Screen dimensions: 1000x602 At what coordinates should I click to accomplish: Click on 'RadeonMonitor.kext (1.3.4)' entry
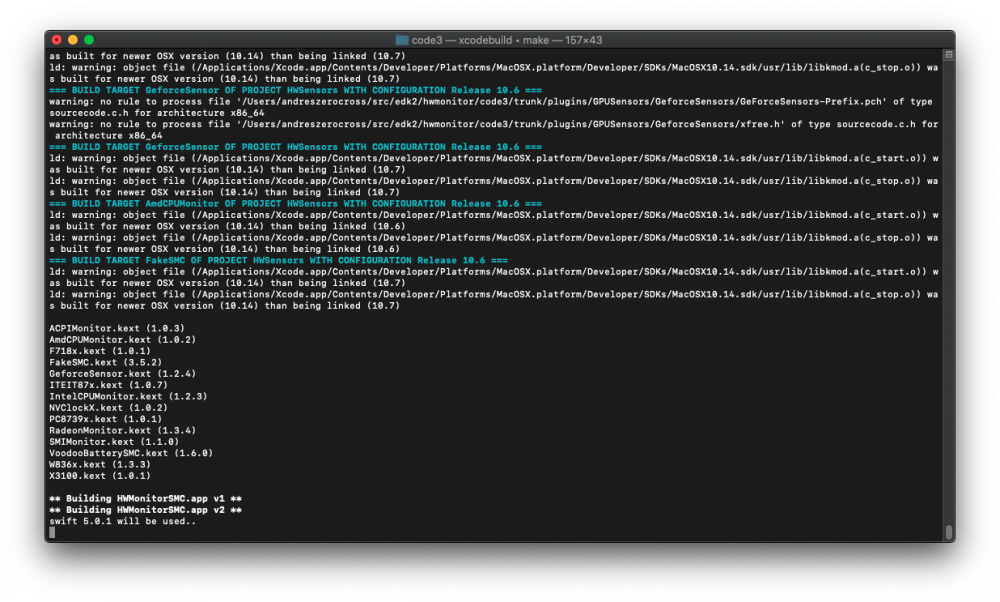(122, 430)
